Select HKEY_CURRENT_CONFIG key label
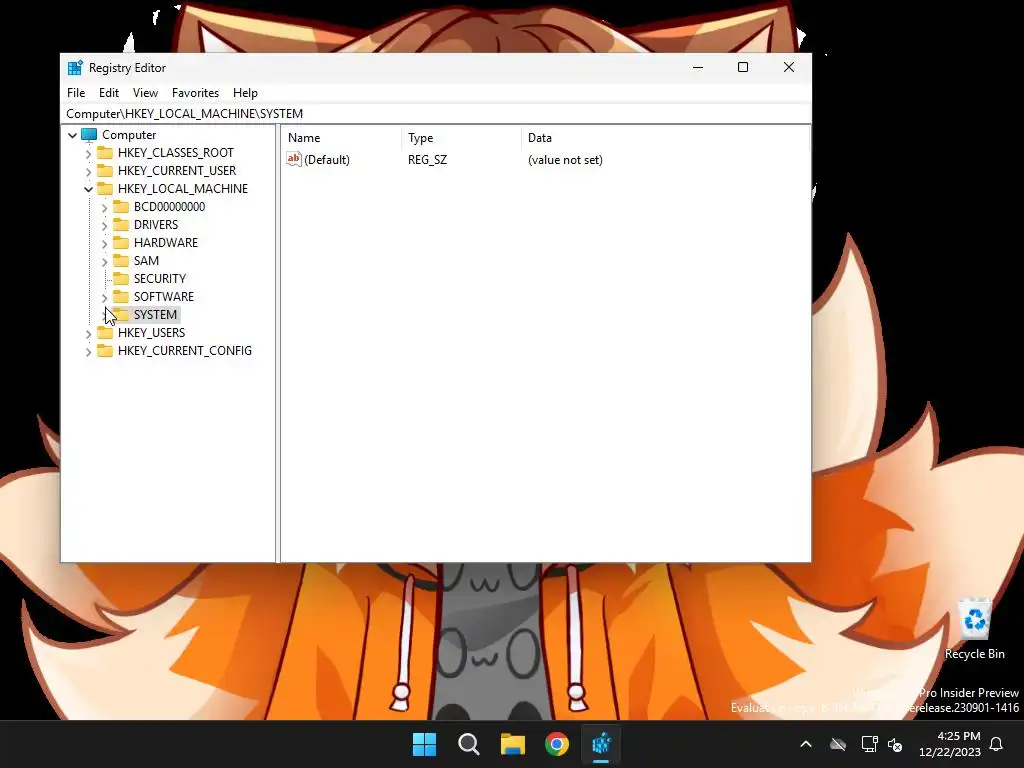Screen dimensions: 1024x768 [185, 351]
